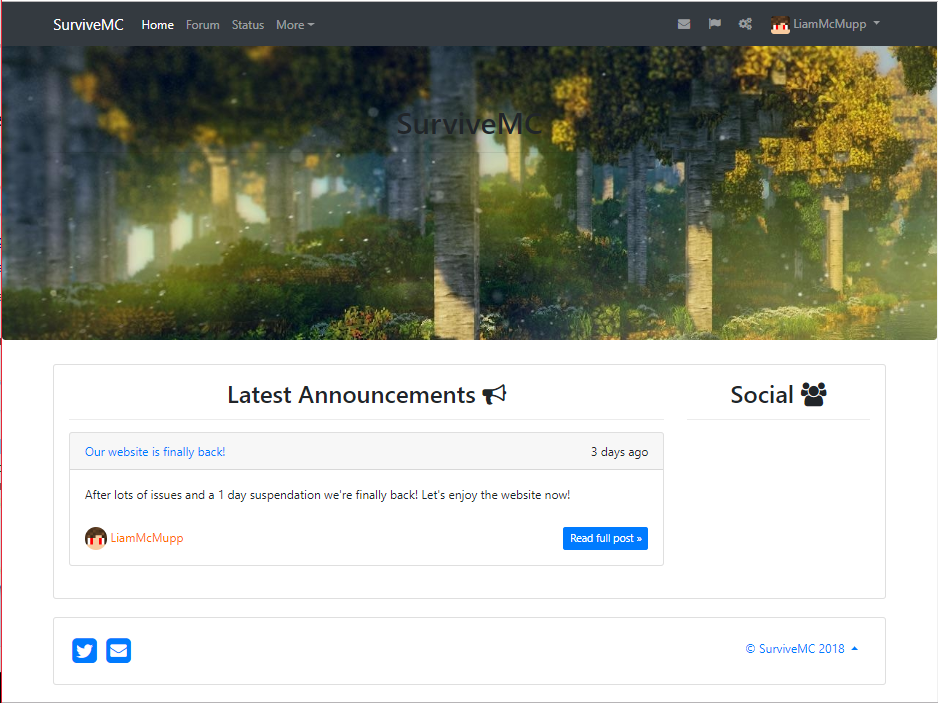Open the Status nav item
The image size is (938, 703).
click(x=248, y=25)
